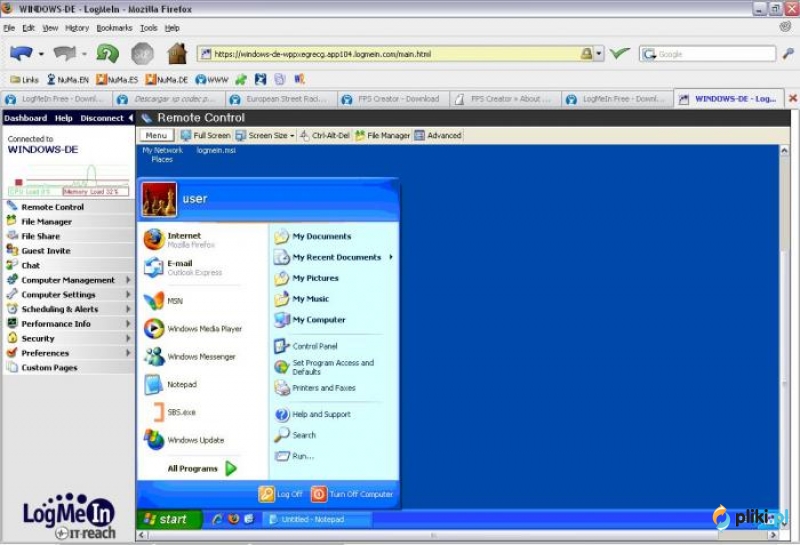Open WWW bookmark

tap(212, 80)
